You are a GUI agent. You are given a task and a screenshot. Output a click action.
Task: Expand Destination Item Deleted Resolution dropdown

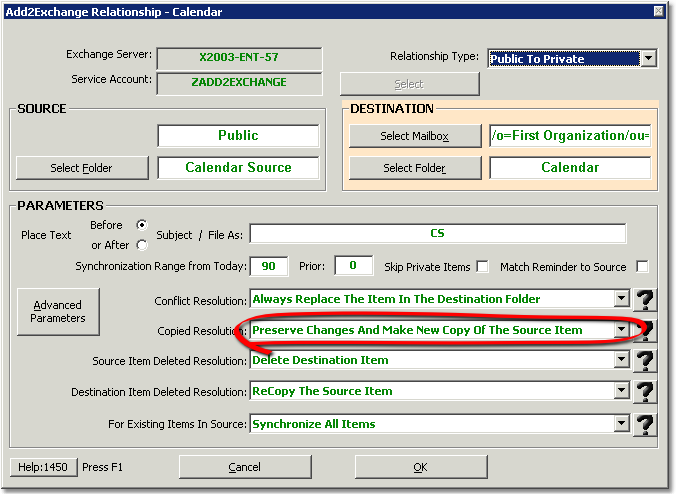point(621,391)
